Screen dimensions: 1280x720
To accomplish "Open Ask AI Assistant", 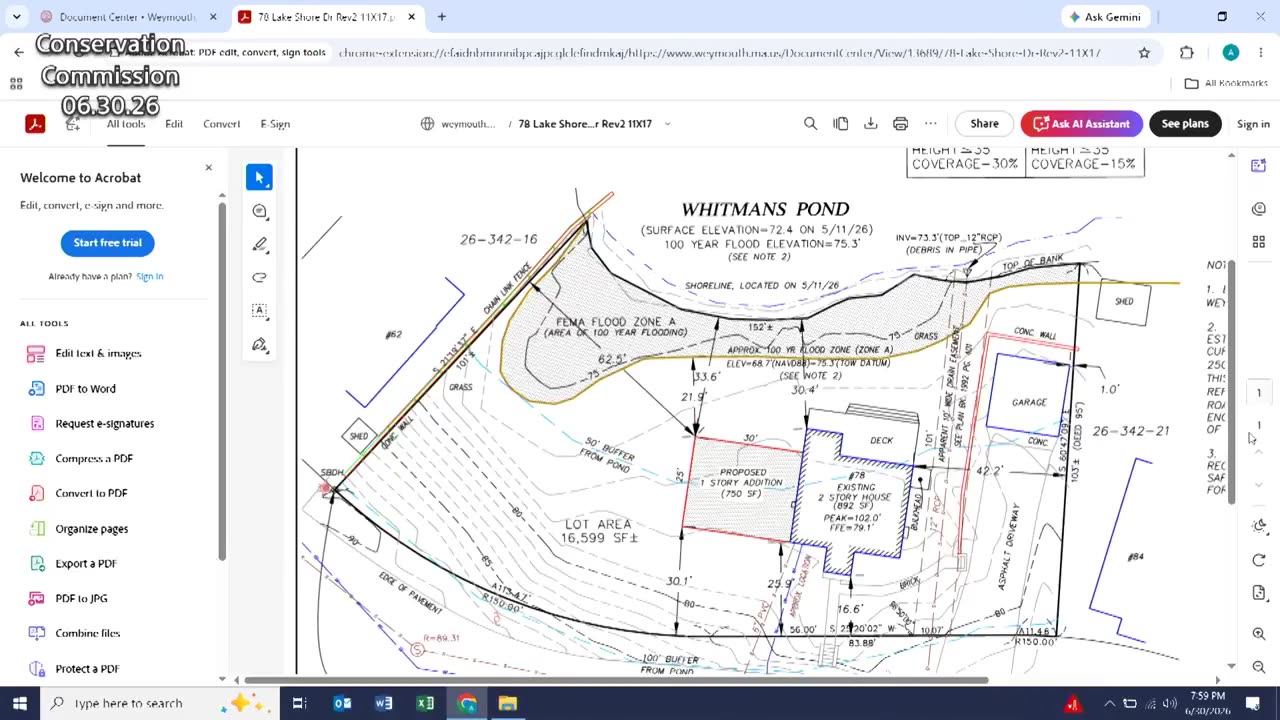I will (x=1082, y=124).
